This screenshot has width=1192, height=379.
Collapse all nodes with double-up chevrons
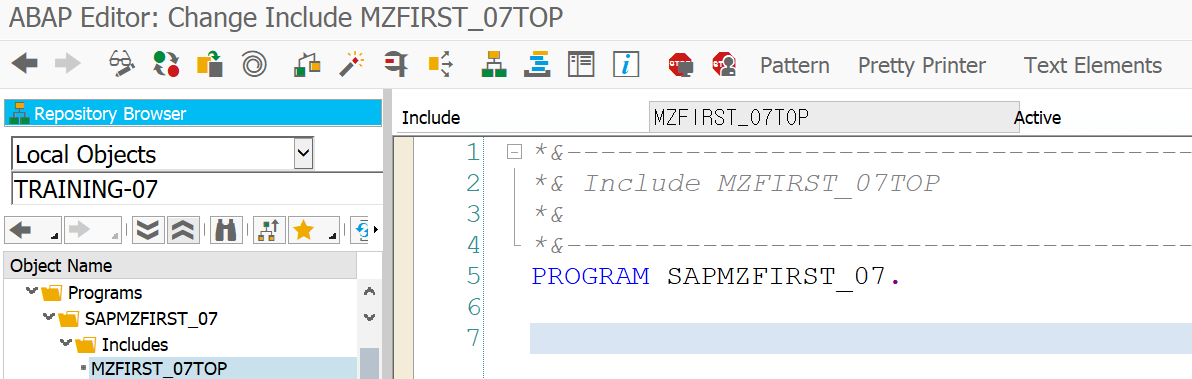pos(183,230)
